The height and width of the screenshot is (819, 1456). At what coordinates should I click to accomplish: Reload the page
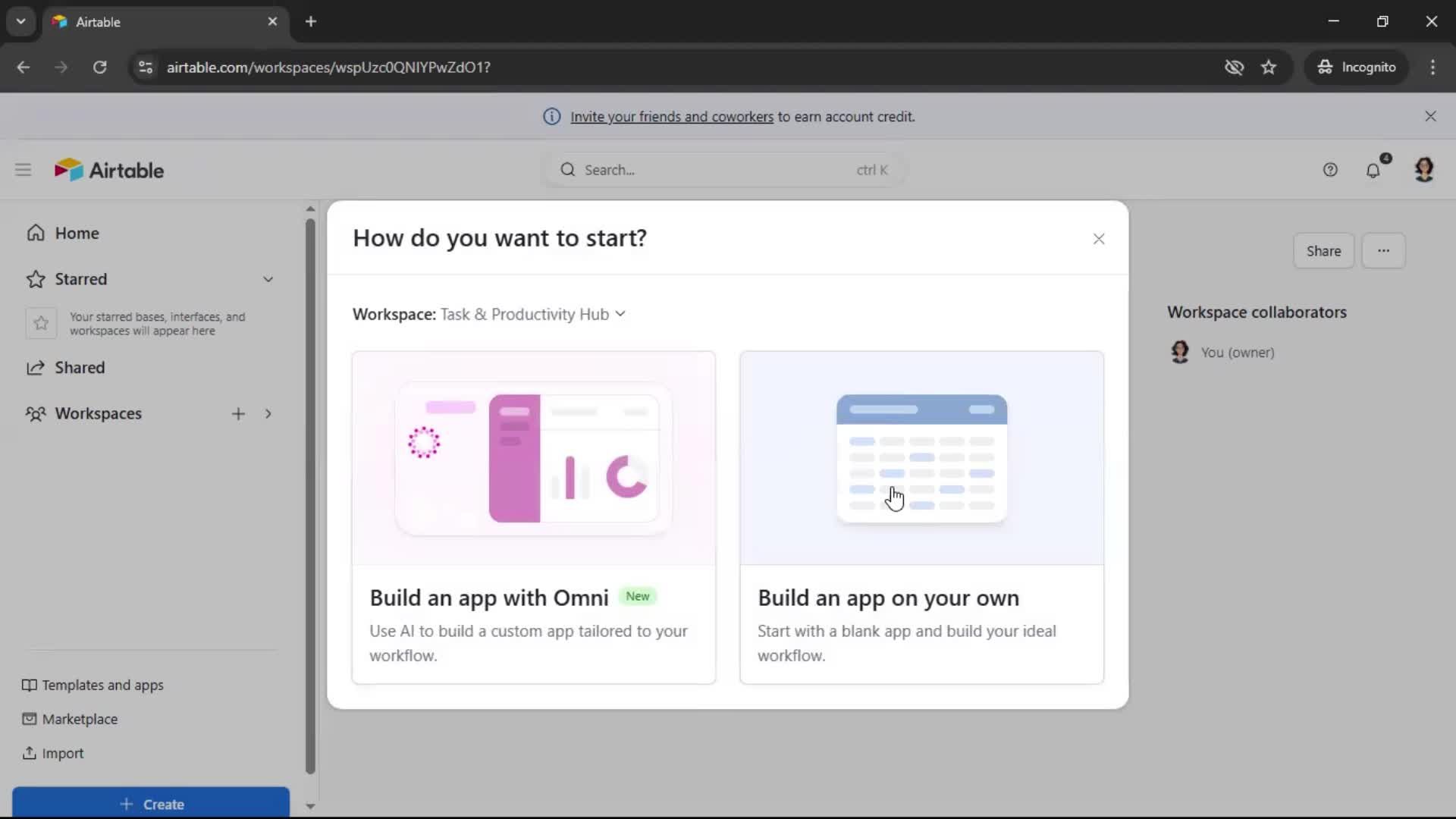click(99, 67)
